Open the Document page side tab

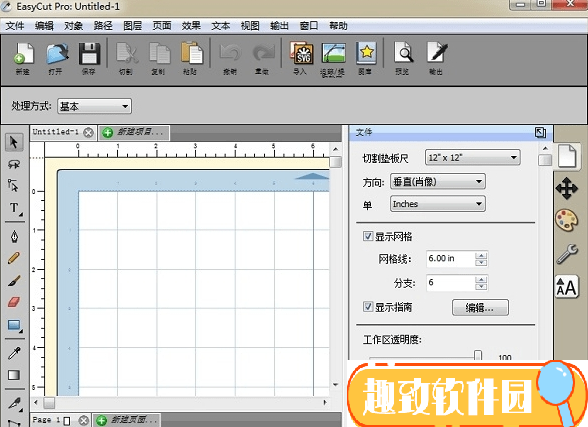(567, 156)
